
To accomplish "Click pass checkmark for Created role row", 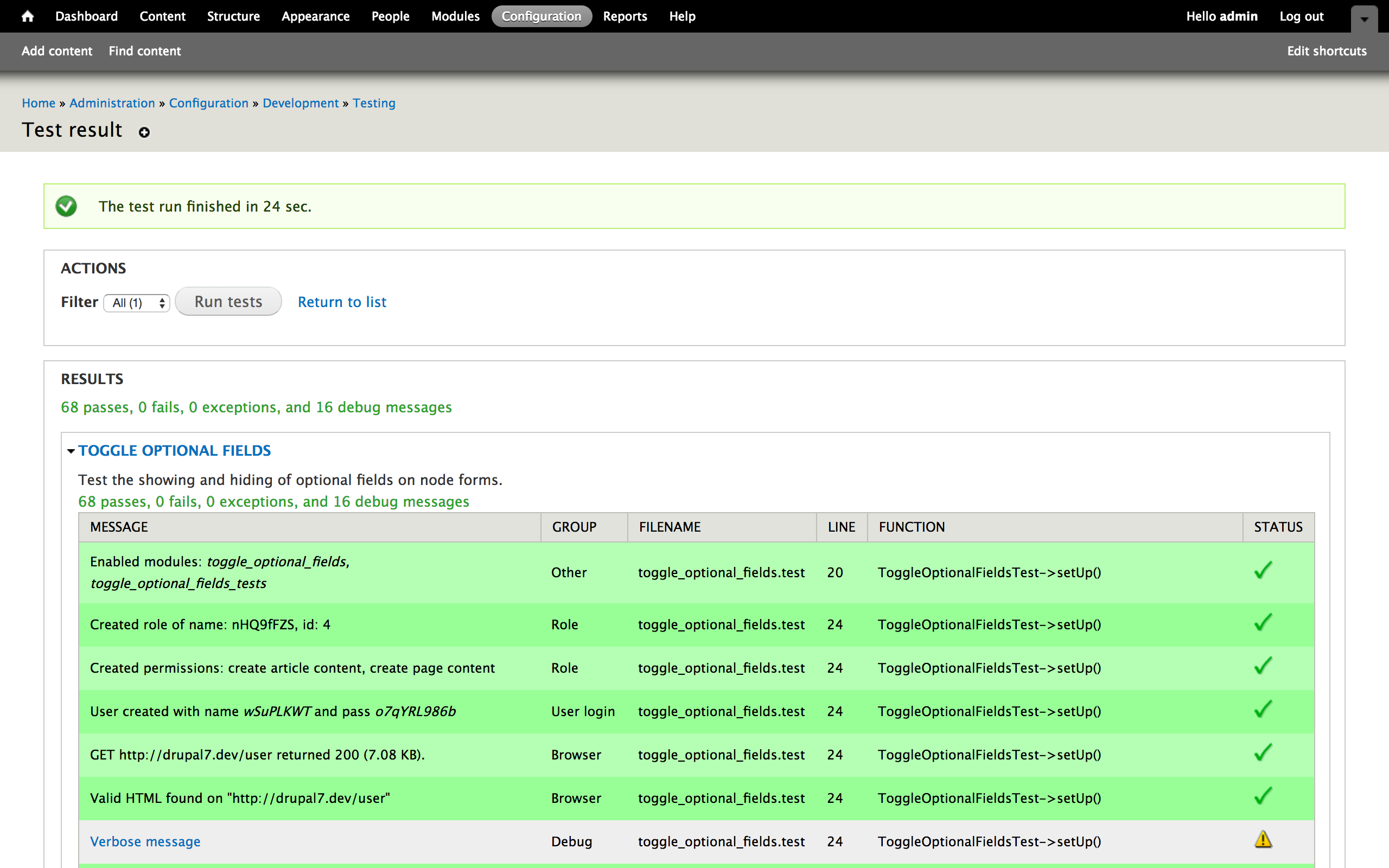I will click(x=1263, y=623).
